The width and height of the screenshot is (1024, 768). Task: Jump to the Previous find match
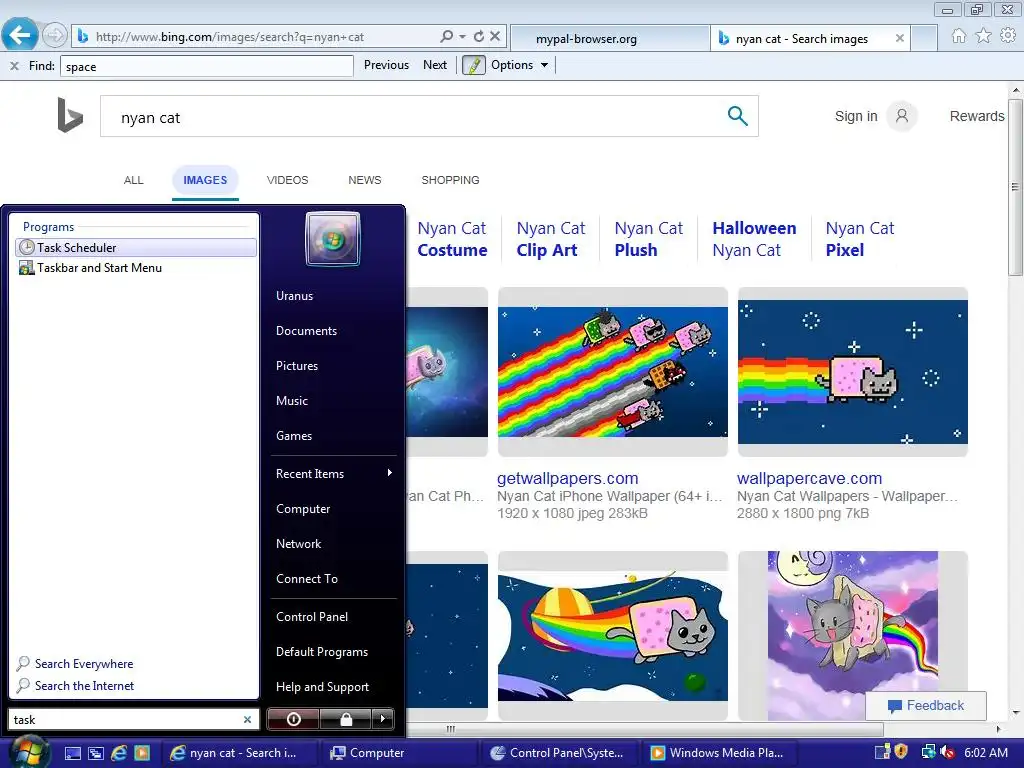pos(386,65)
